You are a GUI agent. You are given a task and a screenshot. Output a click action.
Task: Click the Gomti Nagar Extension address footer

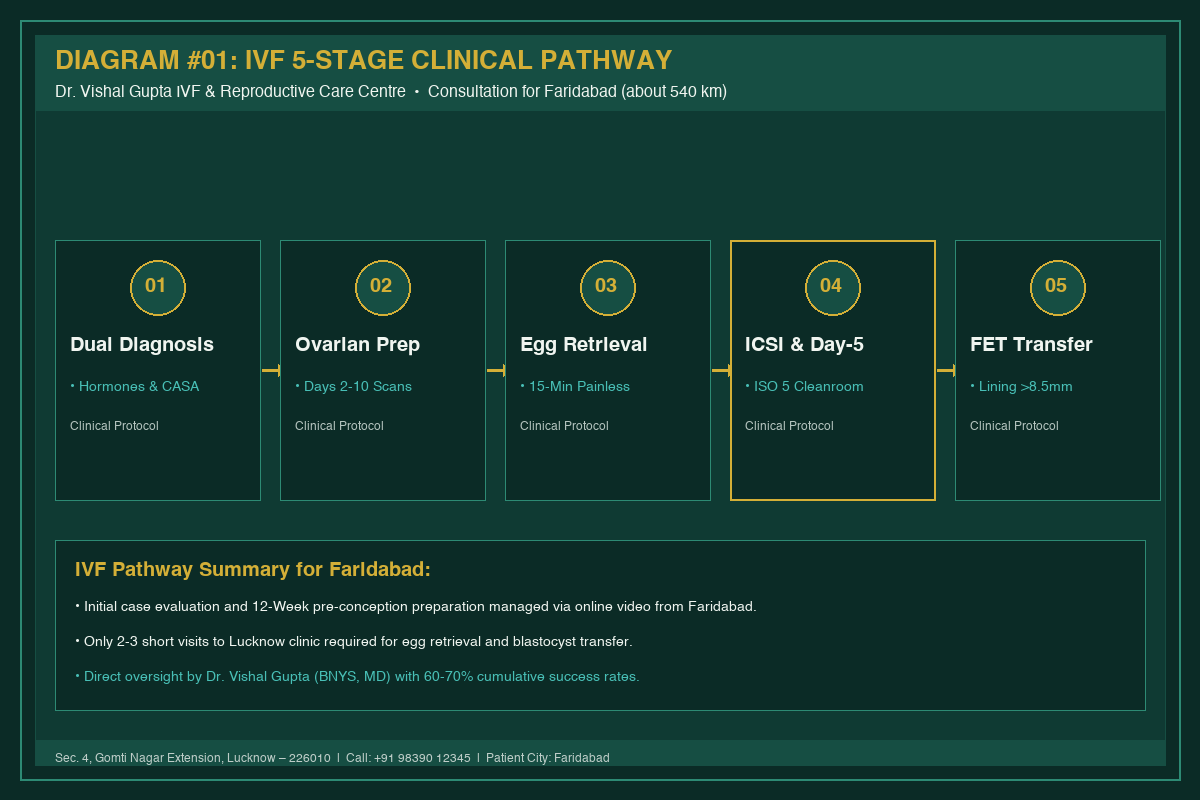[x=192, y=758]
